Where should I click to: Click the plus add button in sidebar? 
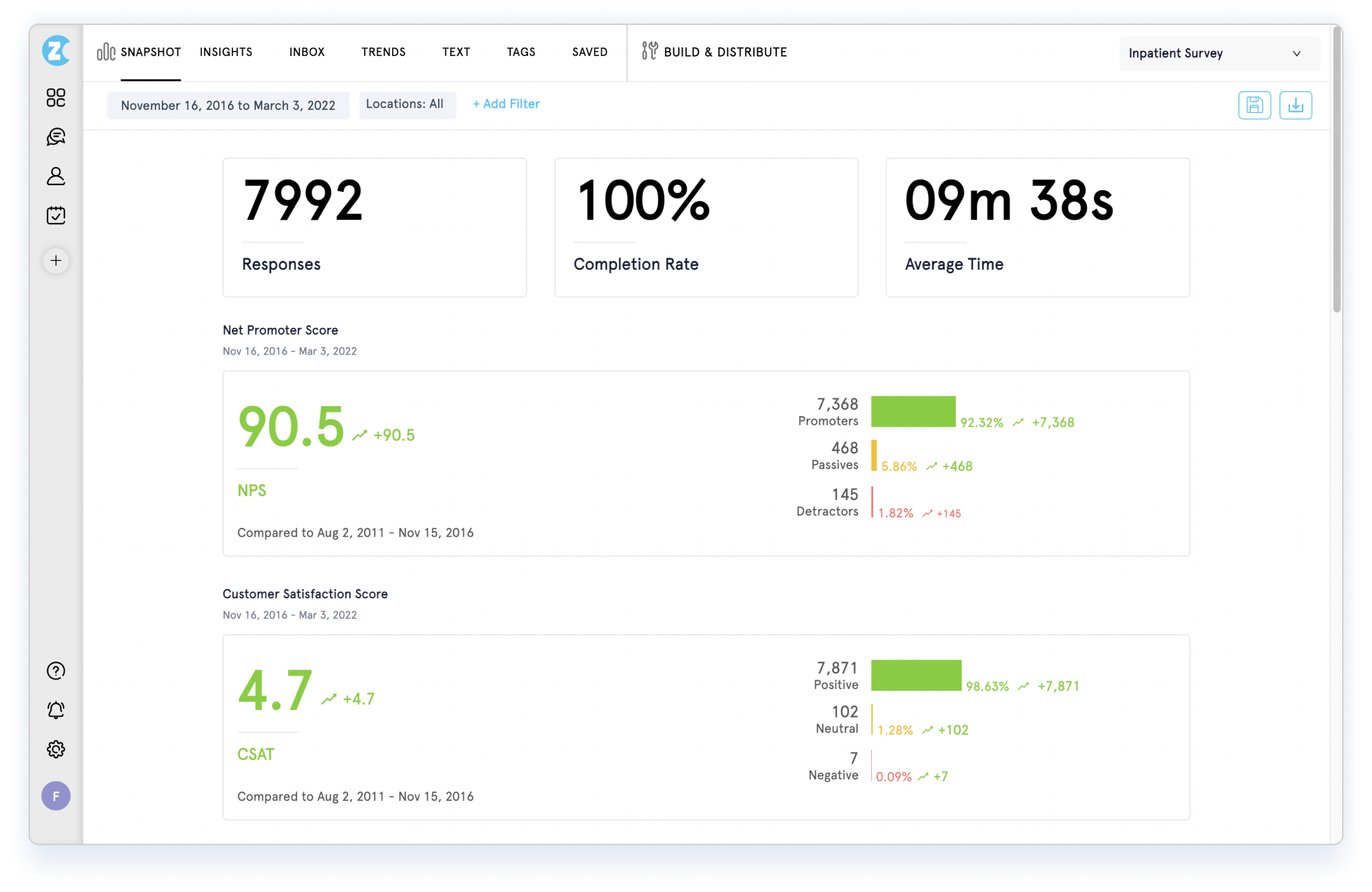click(x=56, y=261)
